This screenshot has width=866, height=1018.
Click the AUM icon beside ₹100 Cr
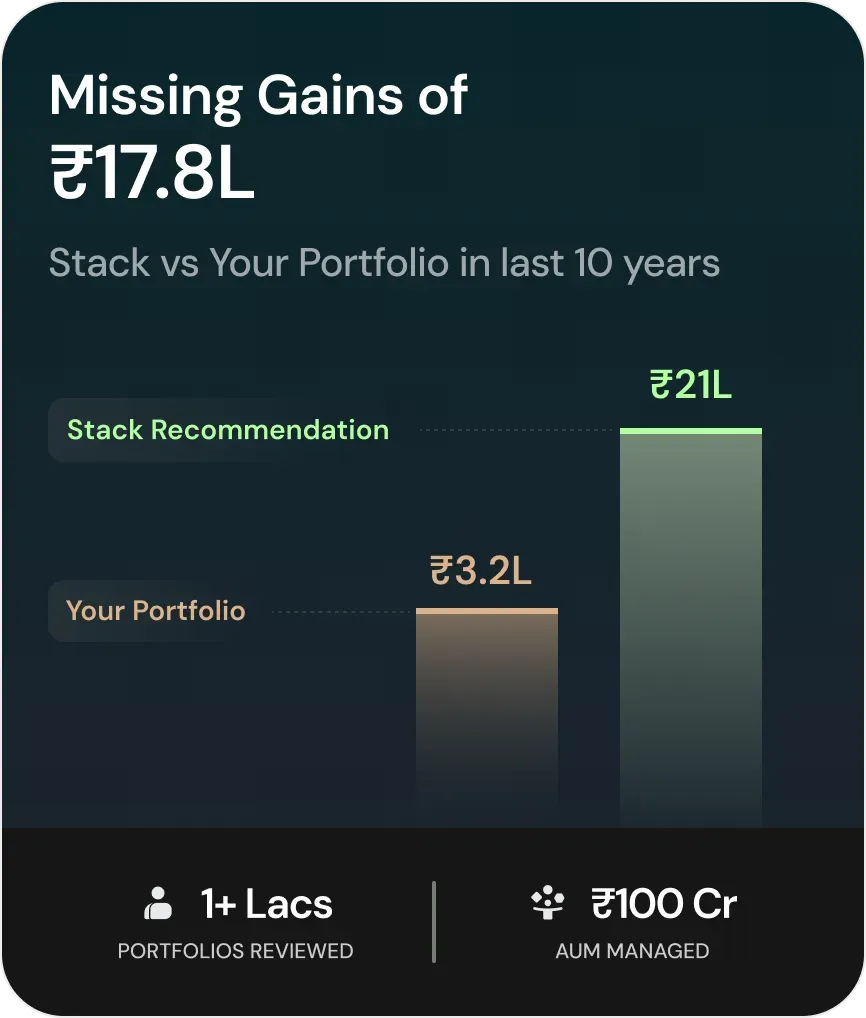(547, 904)
